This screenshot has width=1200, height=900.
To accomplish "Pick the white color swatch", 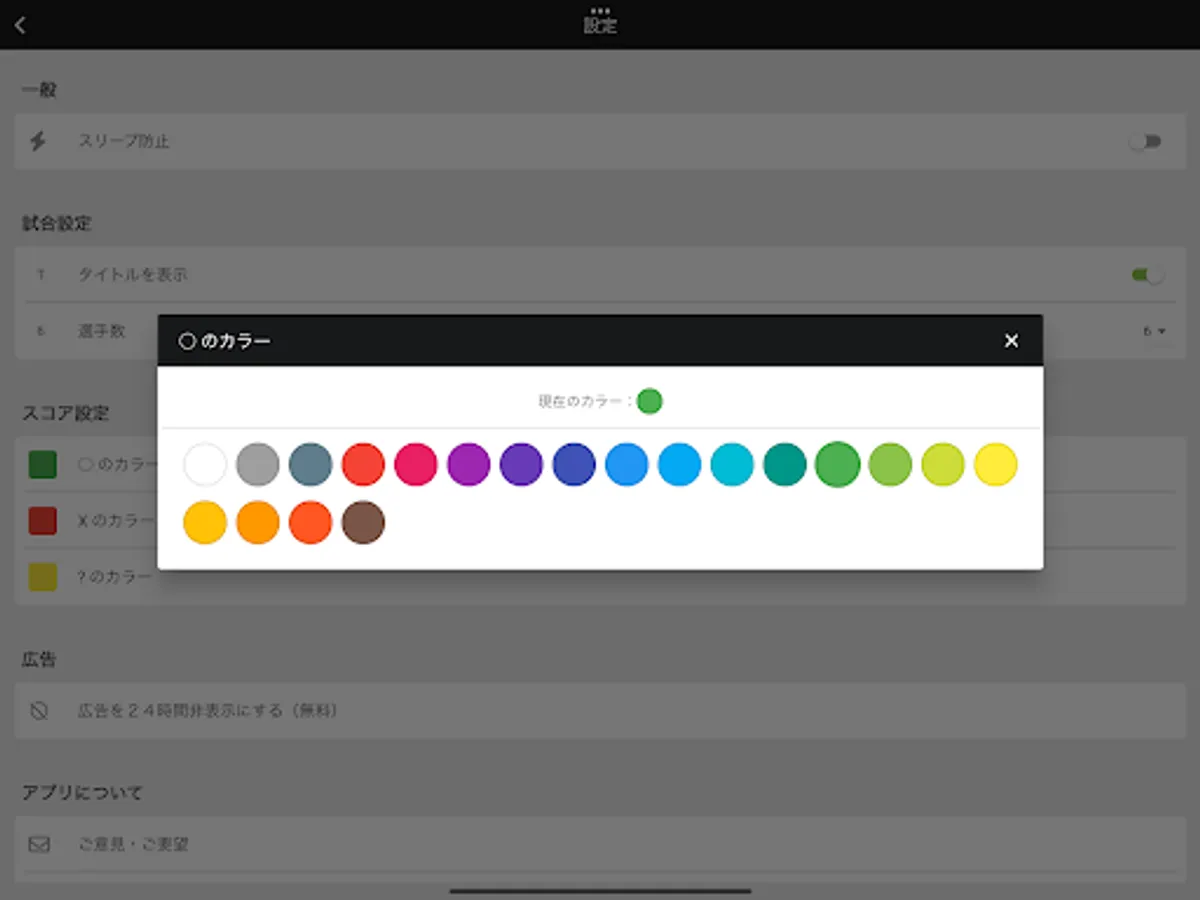I will [205, 465].
